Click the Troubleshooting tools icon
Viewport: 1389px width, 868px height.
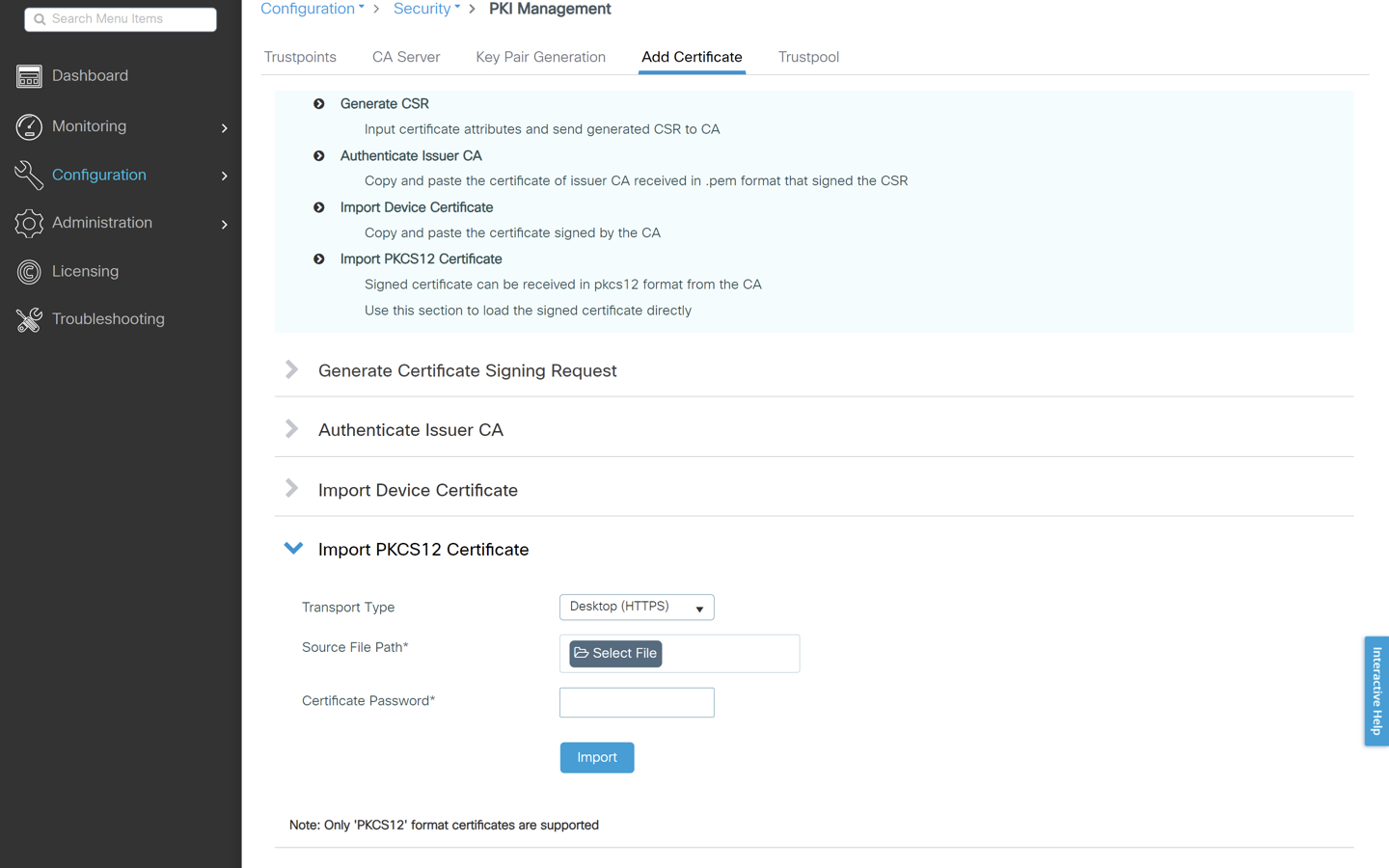29,319
